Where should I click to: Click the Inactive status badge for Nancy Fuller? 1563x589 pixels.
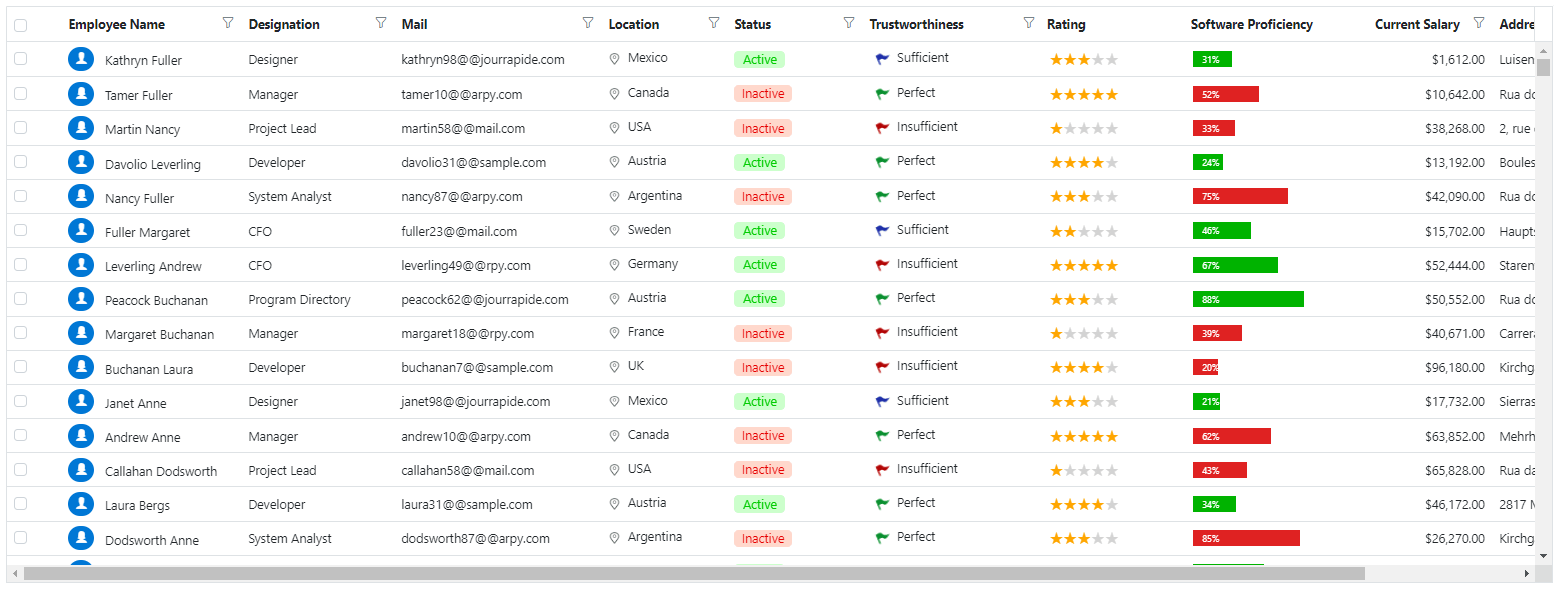763,197
